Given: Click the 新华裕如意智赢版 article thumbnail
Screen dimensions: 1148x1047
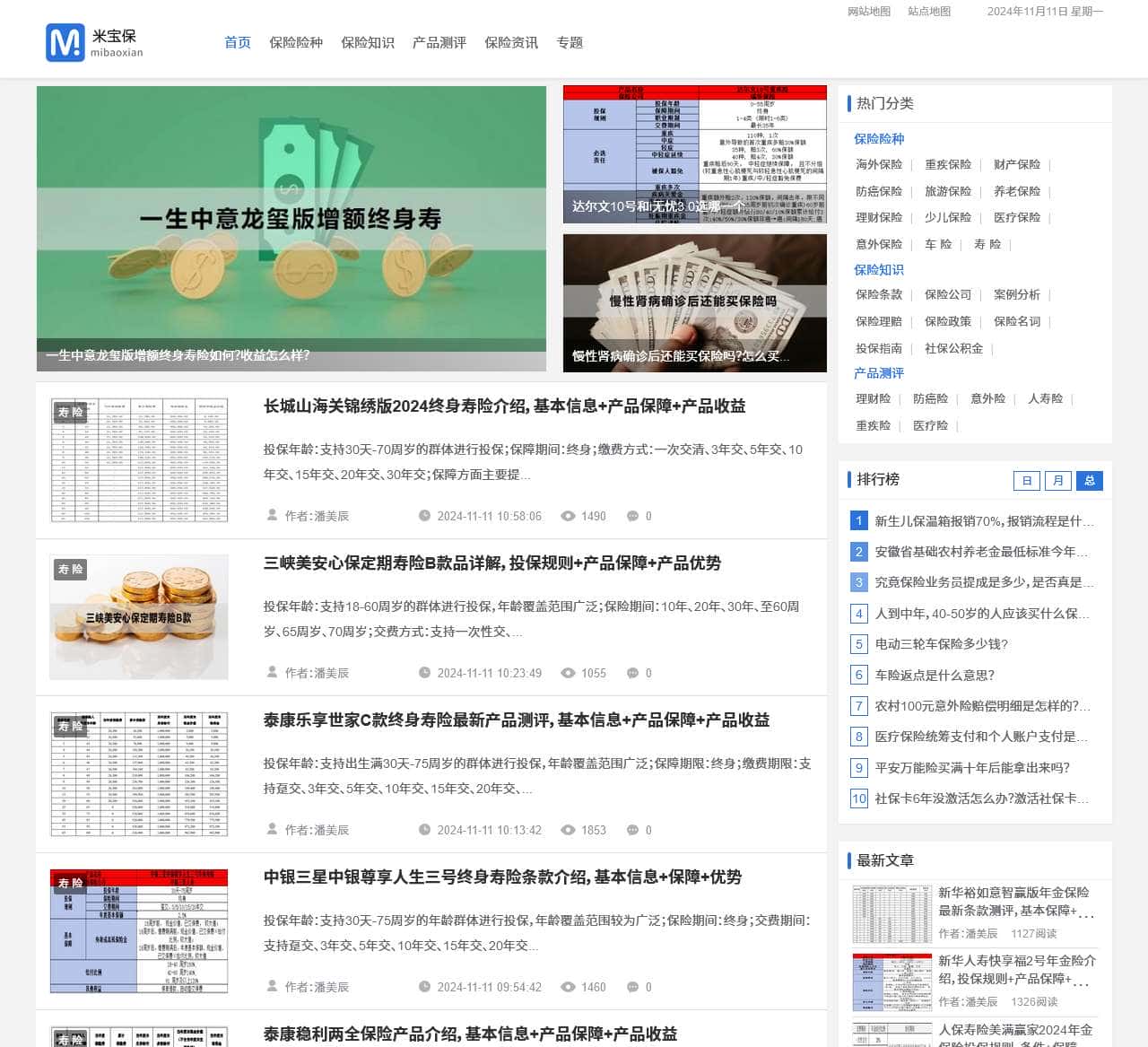Looking at the screenshot, I should pyautogui.click(x=891, y=913).
